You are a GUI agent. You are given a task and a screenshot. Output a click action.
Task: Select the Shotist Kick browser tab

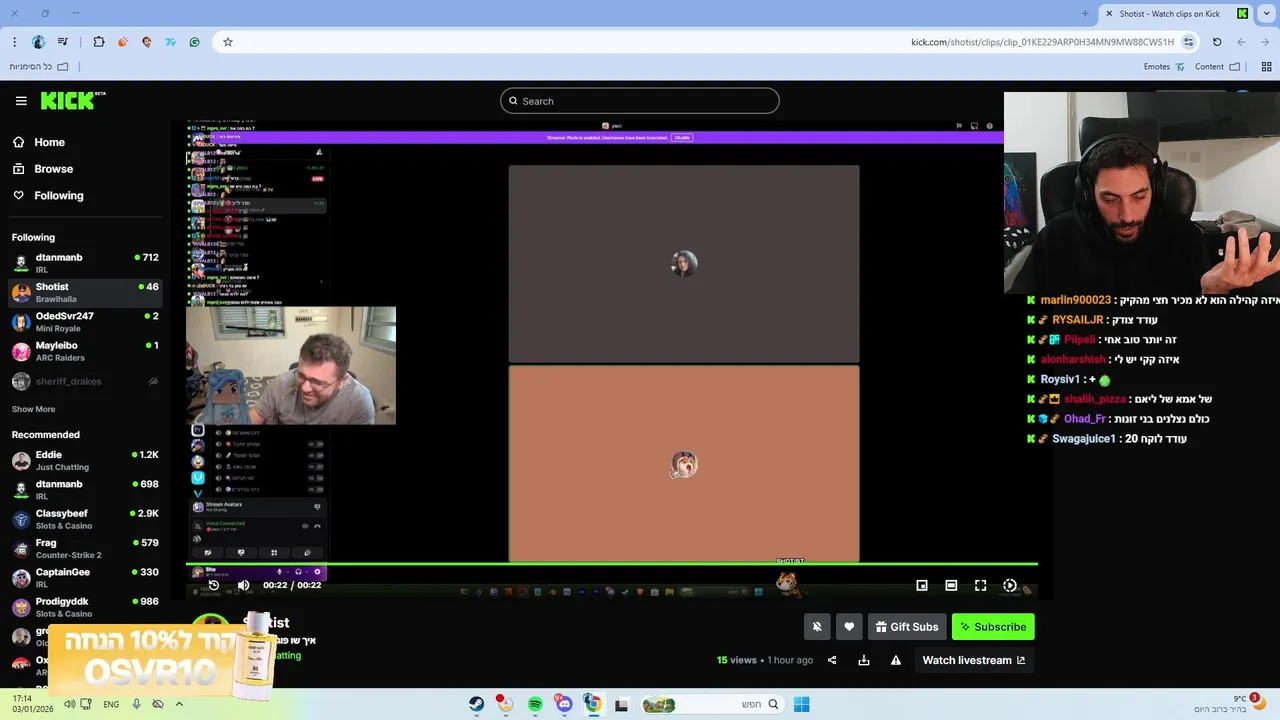coord(1177,13)
